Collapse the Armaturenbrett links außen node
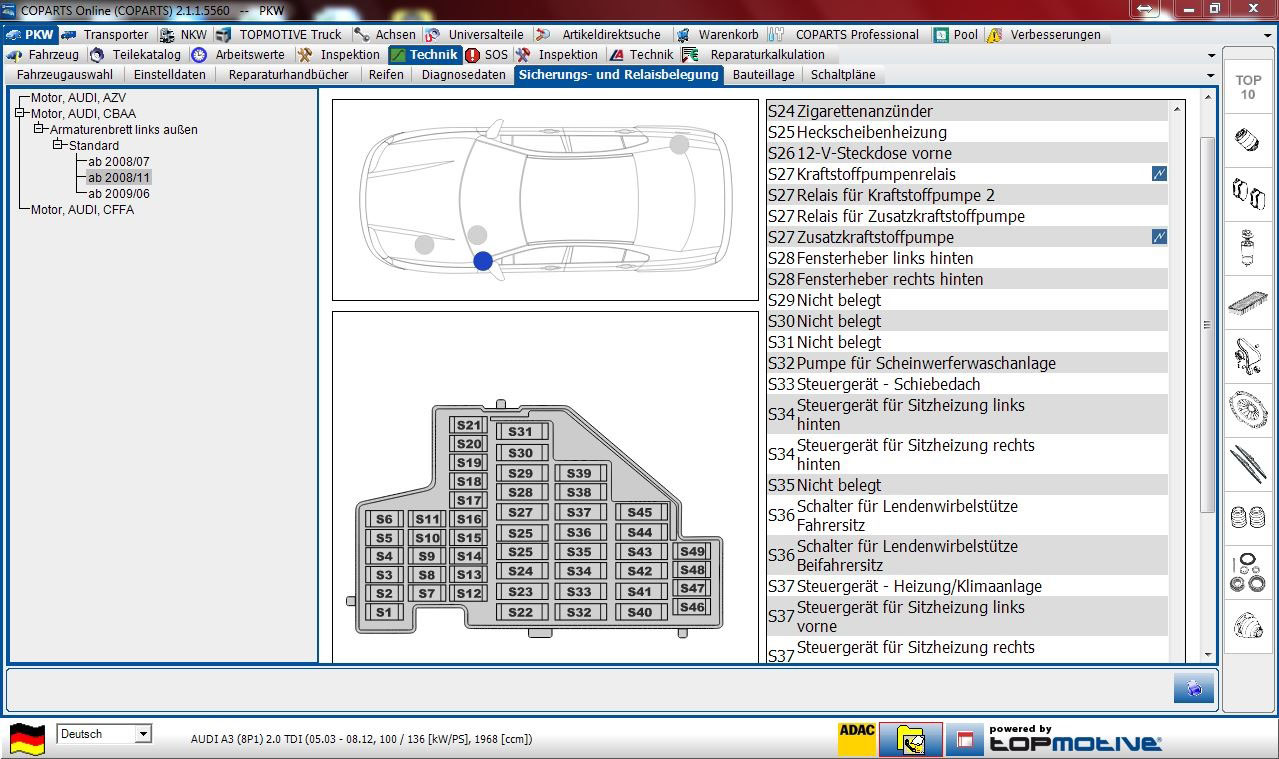This screenshot has width=1279, height=759. pyautogui.click(x=39, y=129)
